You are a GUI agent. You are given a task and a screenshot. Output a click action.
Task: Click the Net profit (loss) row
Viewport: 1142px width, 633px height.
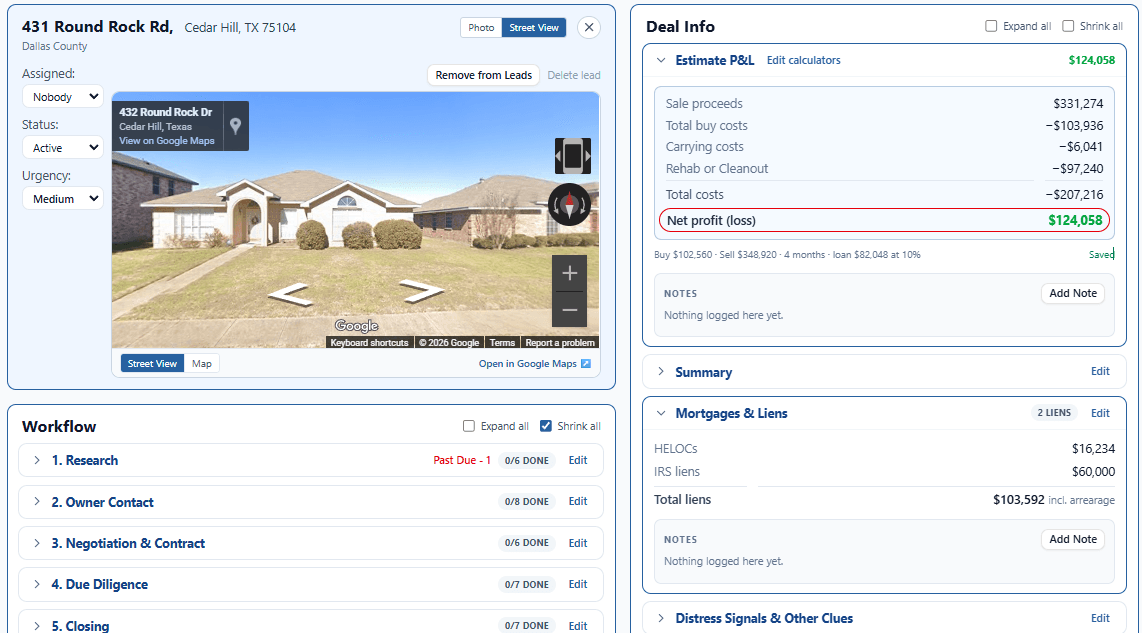[x=884, y=220]
